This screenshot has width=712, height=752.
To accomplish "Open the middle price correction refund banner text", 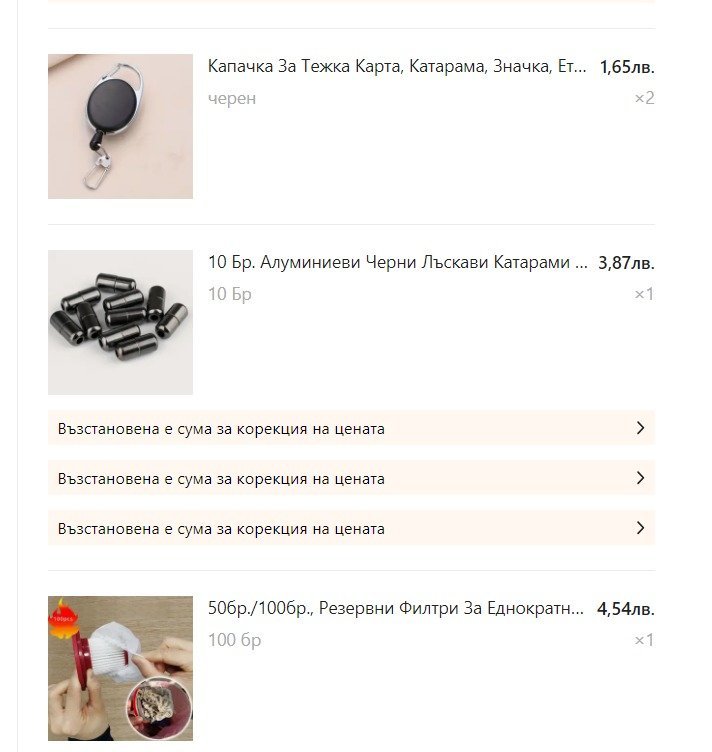I will point(221,479).
